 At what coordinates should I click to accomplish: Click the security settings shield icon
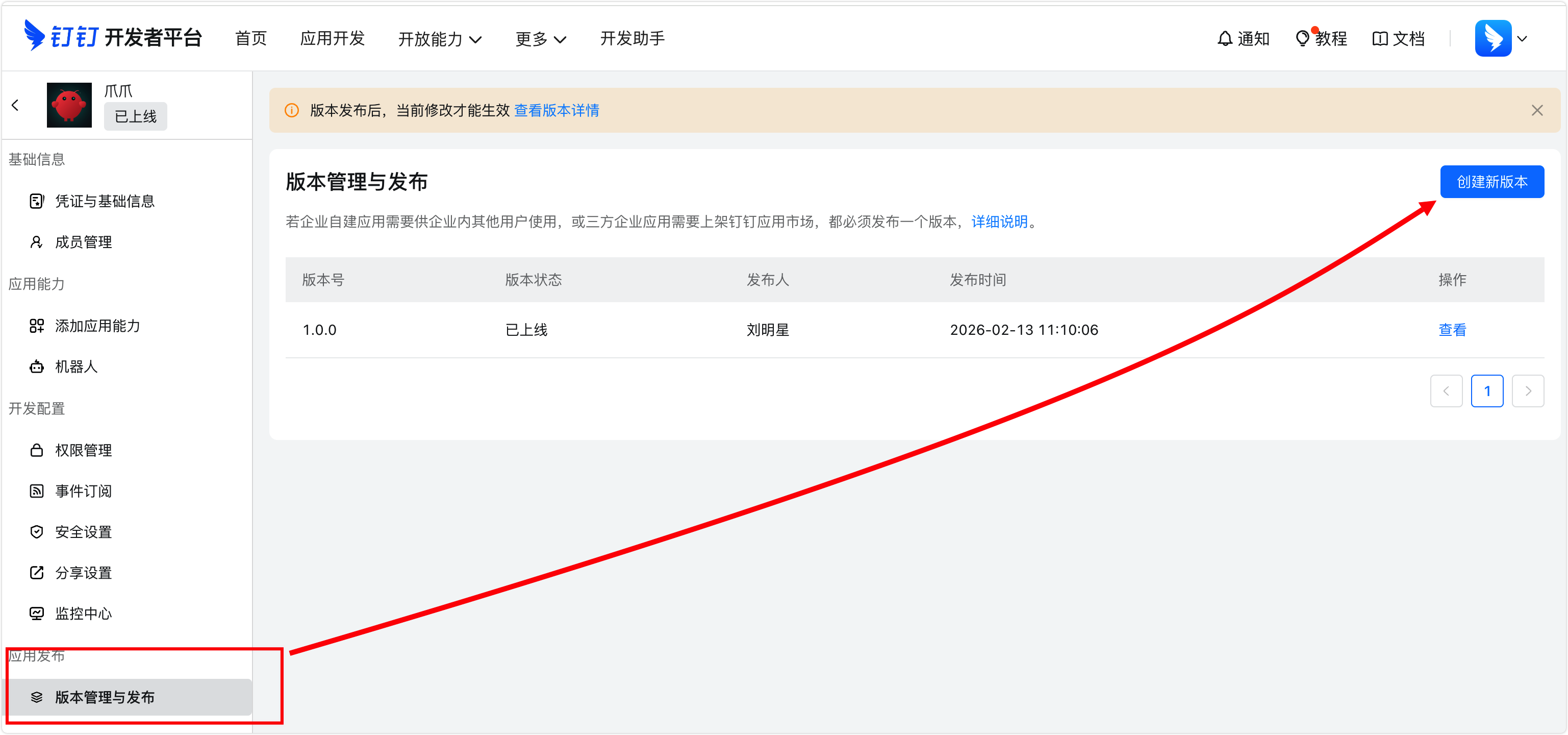(37, 532)
